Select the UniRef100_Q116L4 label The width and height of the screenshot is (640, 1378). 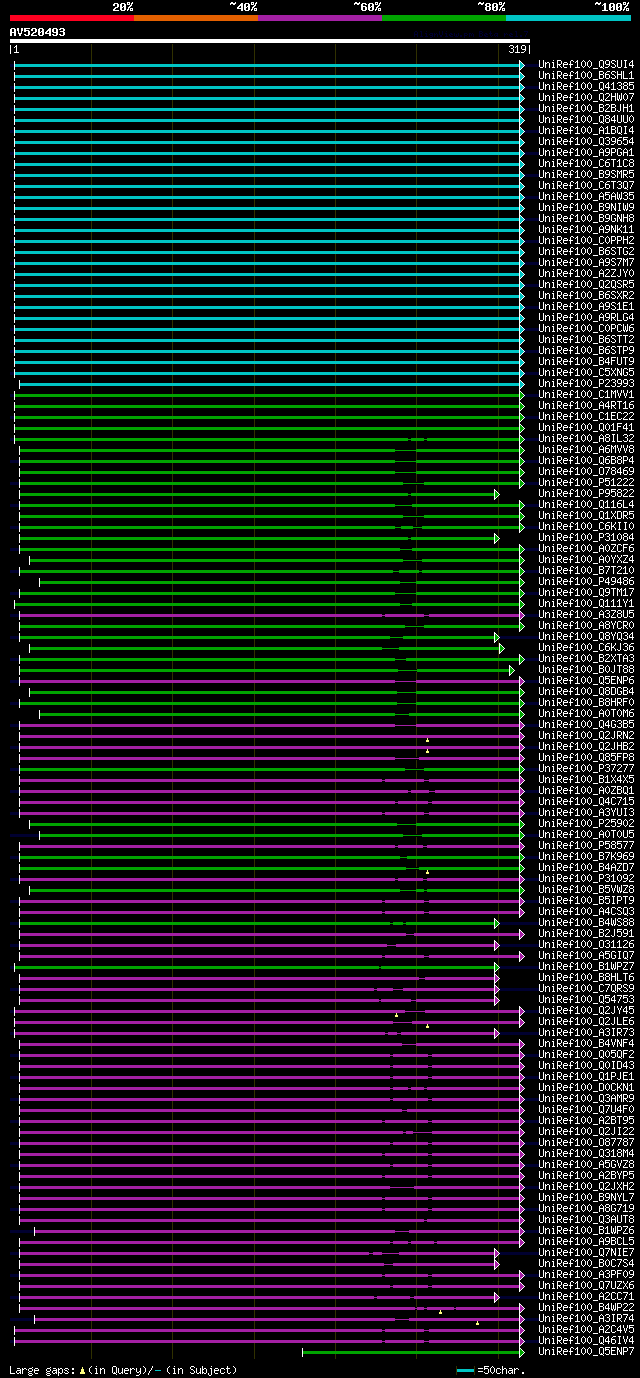(x=586, y=505)
